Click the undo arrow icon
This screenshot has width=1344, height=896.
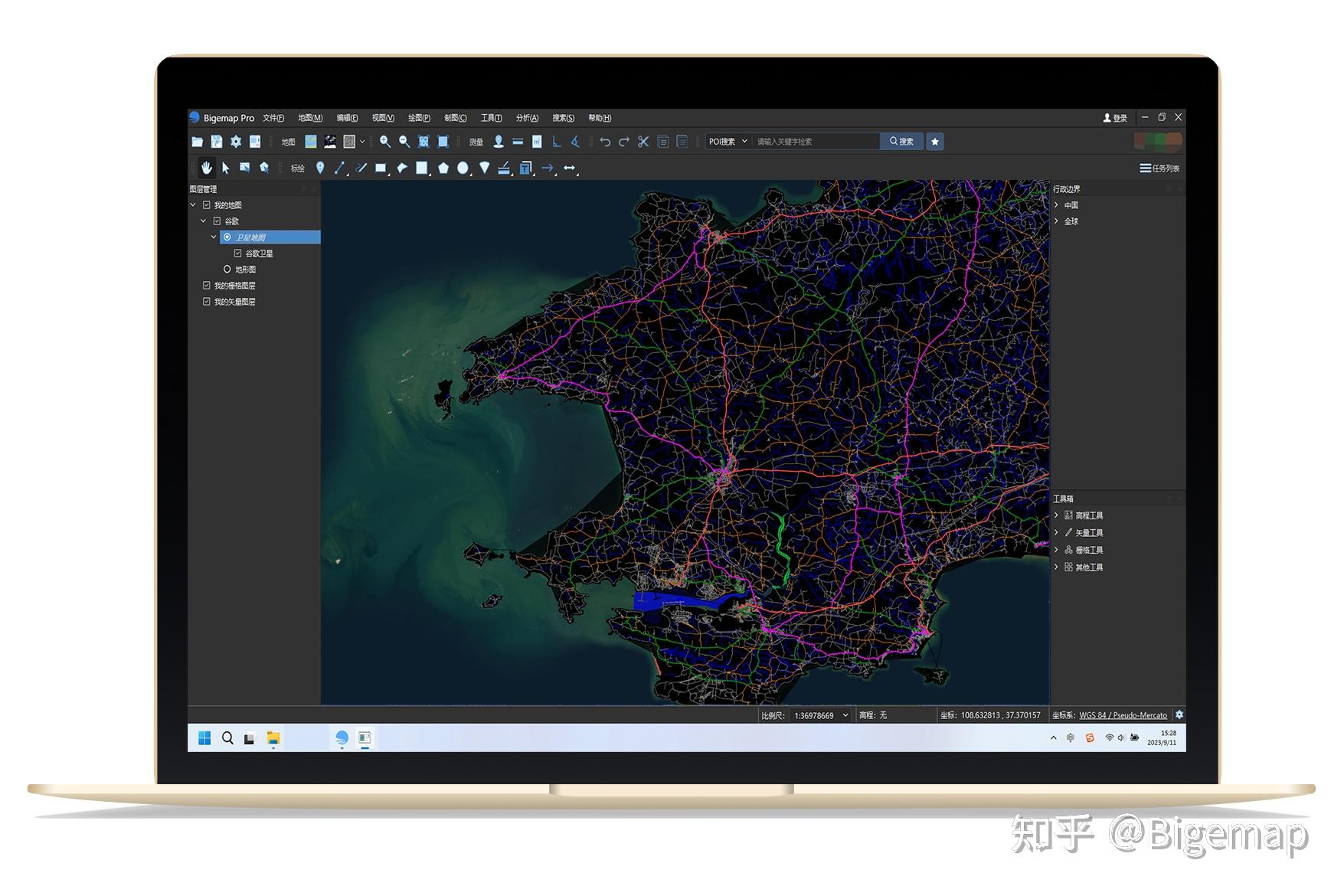coord(606,141)
